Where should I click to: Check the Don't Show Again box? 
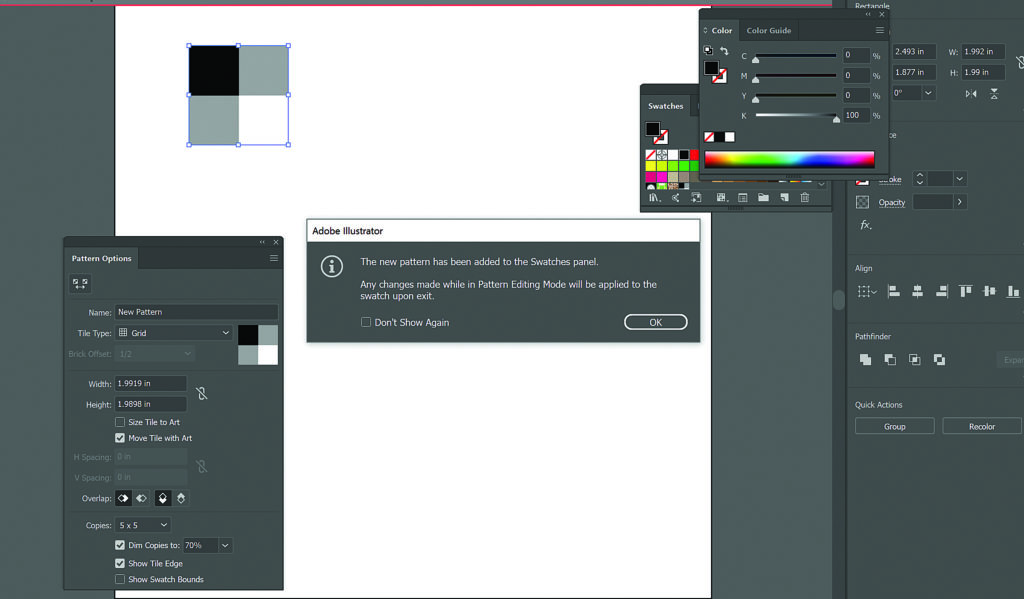tap(366, 322)
